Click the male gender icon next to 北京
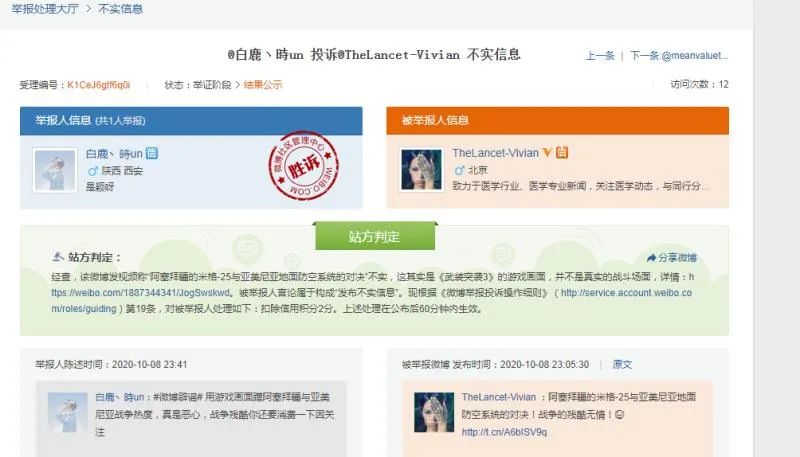The image size is (800, 457). click(x=459, y=170)
